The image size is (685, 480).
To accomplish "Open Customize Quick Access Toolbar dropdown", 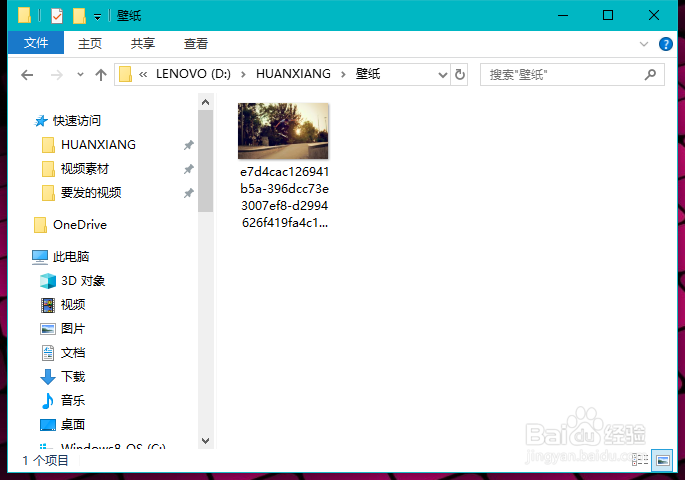I will coord(97,17).
